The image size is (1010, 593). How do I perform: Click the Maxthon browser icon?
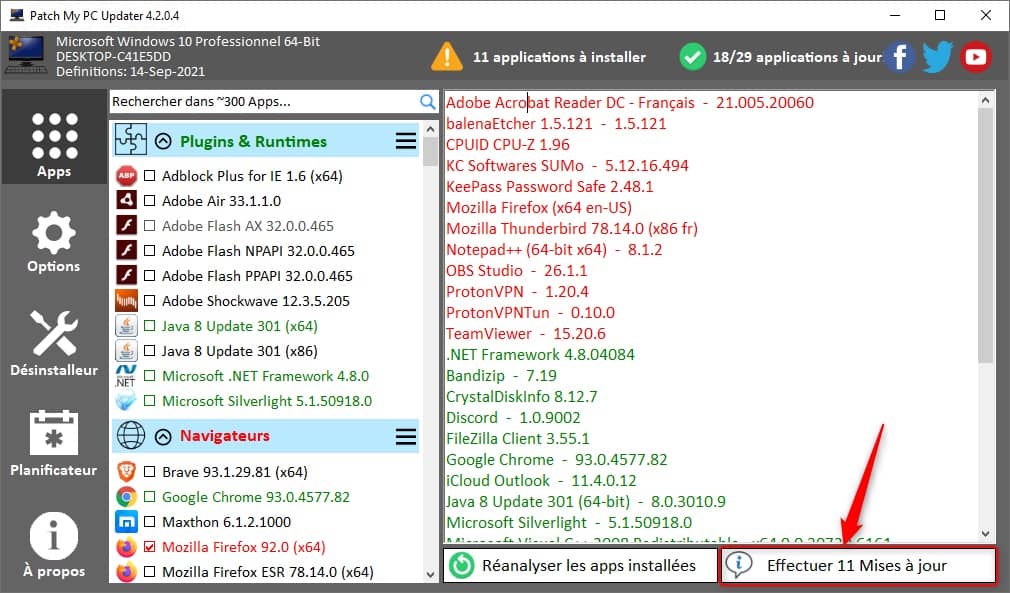click(x=126, y=522)
